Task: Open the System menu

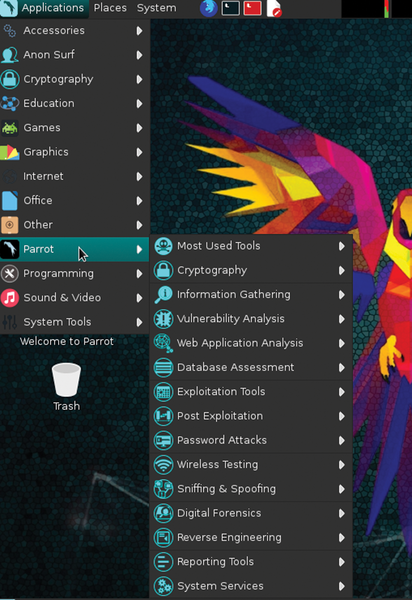Action: 157,8
